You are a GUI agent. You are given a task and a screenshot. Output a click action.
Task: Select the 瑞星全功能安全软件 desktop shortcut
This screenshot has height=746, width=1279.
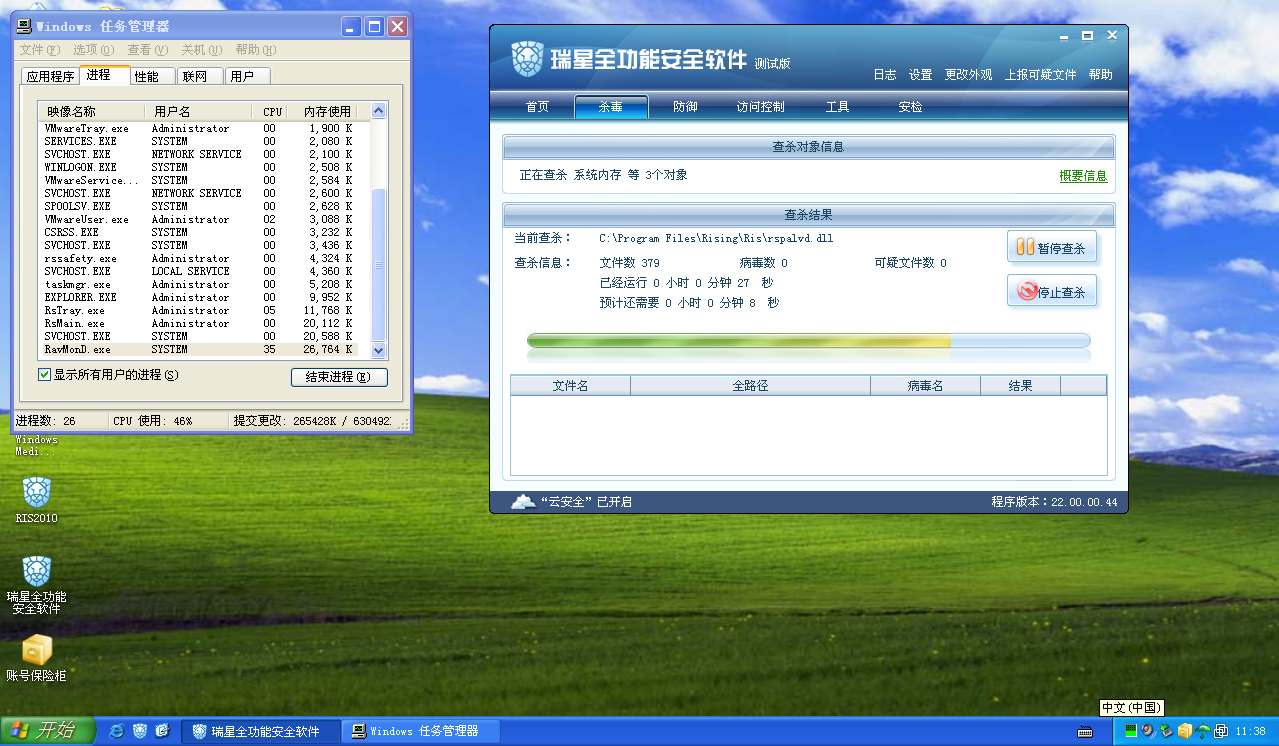tap(37, 585)
